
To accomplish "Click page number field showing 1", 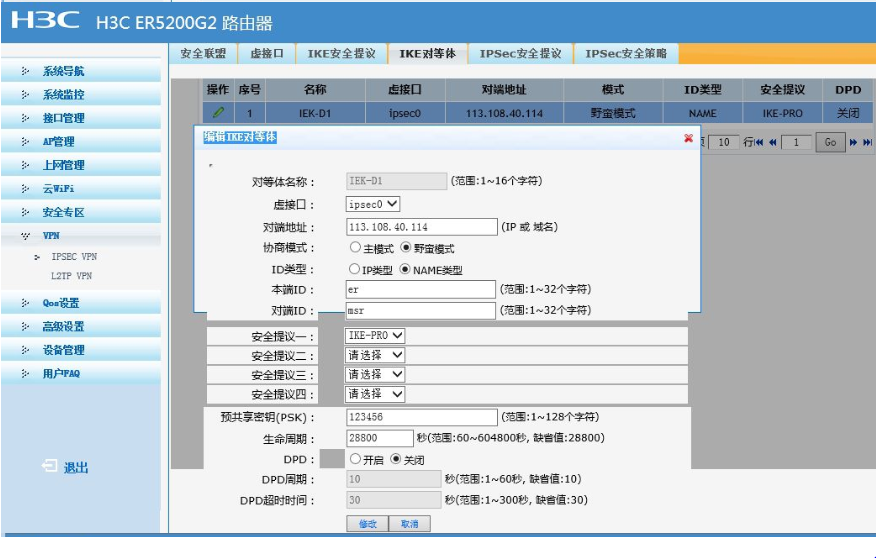I will [796, 142].
